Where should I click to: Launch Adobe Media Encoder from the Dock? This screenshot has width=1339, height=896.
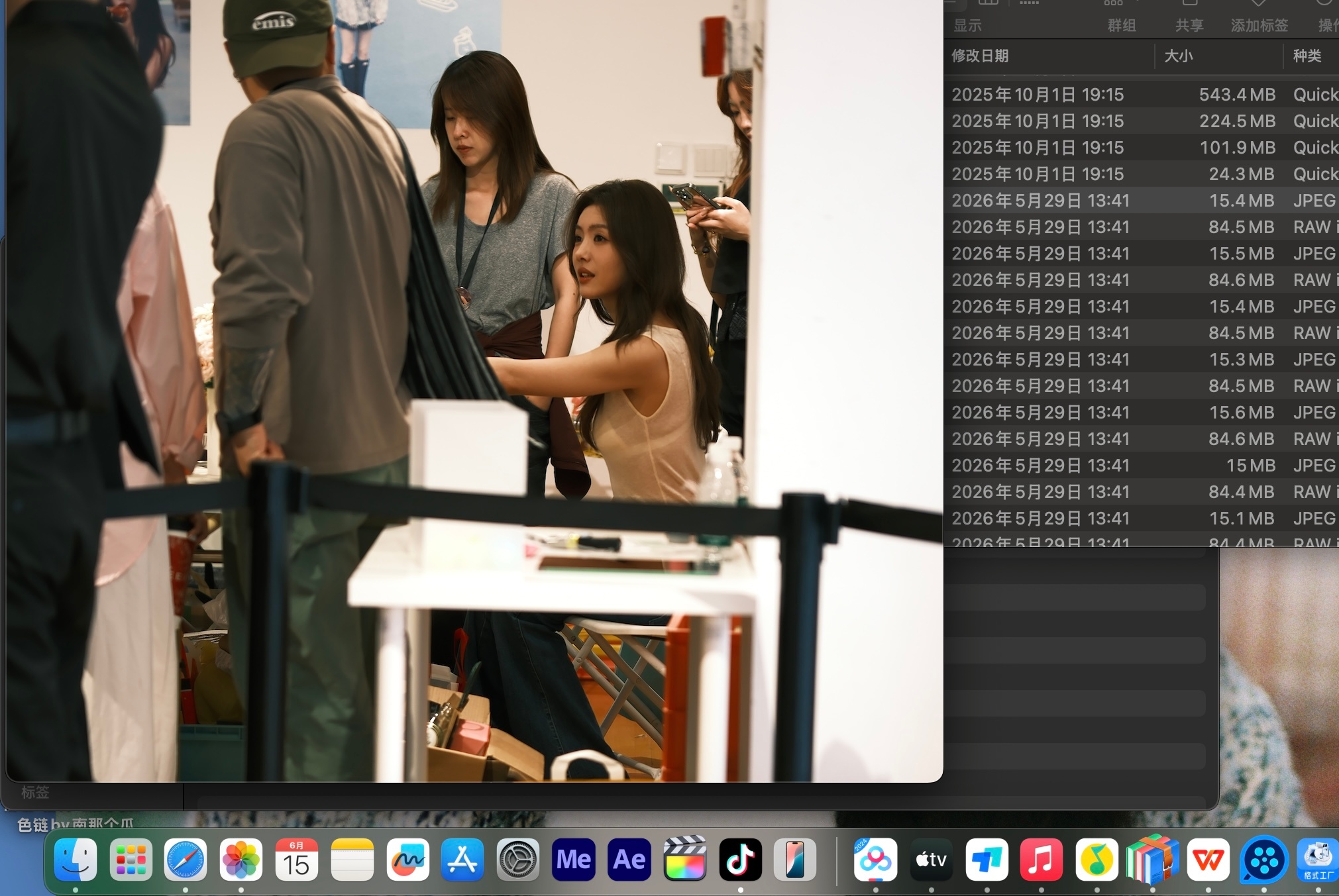[x=574, y=859]
